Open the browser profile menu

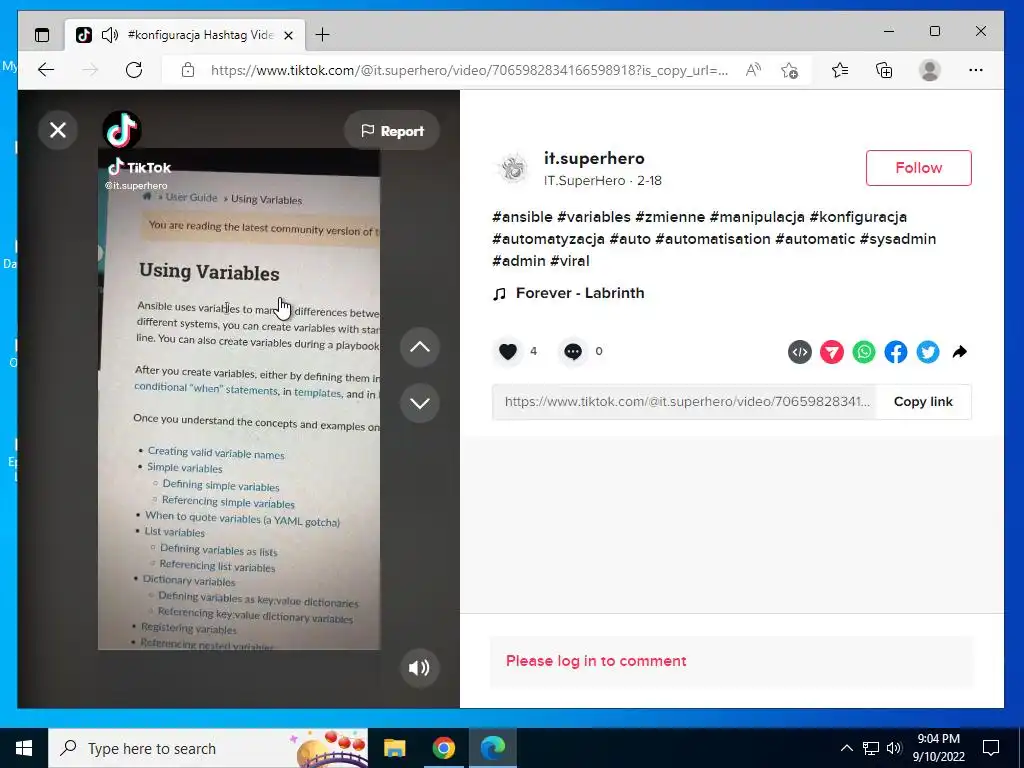(929, 70)
